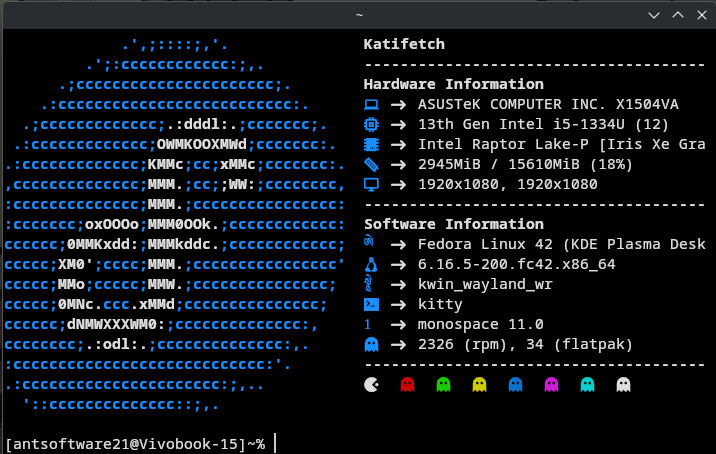Click the memory ruler icon beside 2945MiB
This screenshot has height=454, width=716.
tap(371, 164)
